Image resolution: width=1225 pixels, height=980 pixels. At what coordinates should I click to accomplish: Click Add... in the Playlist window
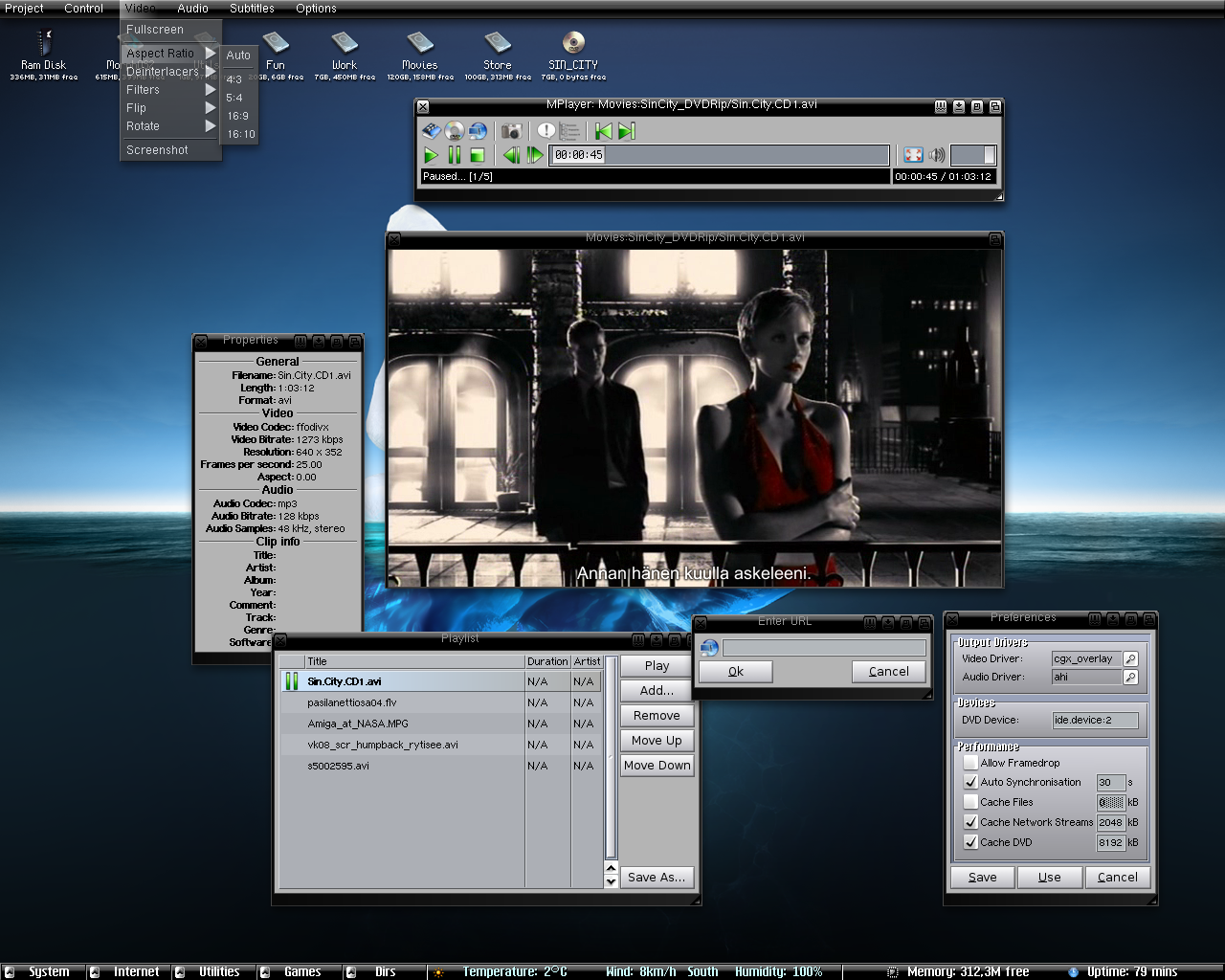pyautogui.click(x=657, y=690)
